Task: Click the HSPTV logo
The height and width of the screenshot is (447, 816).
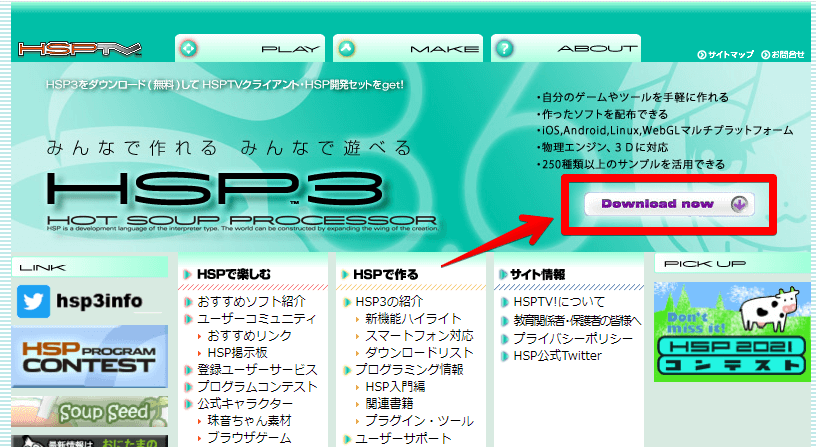Action: coord(80,49)
